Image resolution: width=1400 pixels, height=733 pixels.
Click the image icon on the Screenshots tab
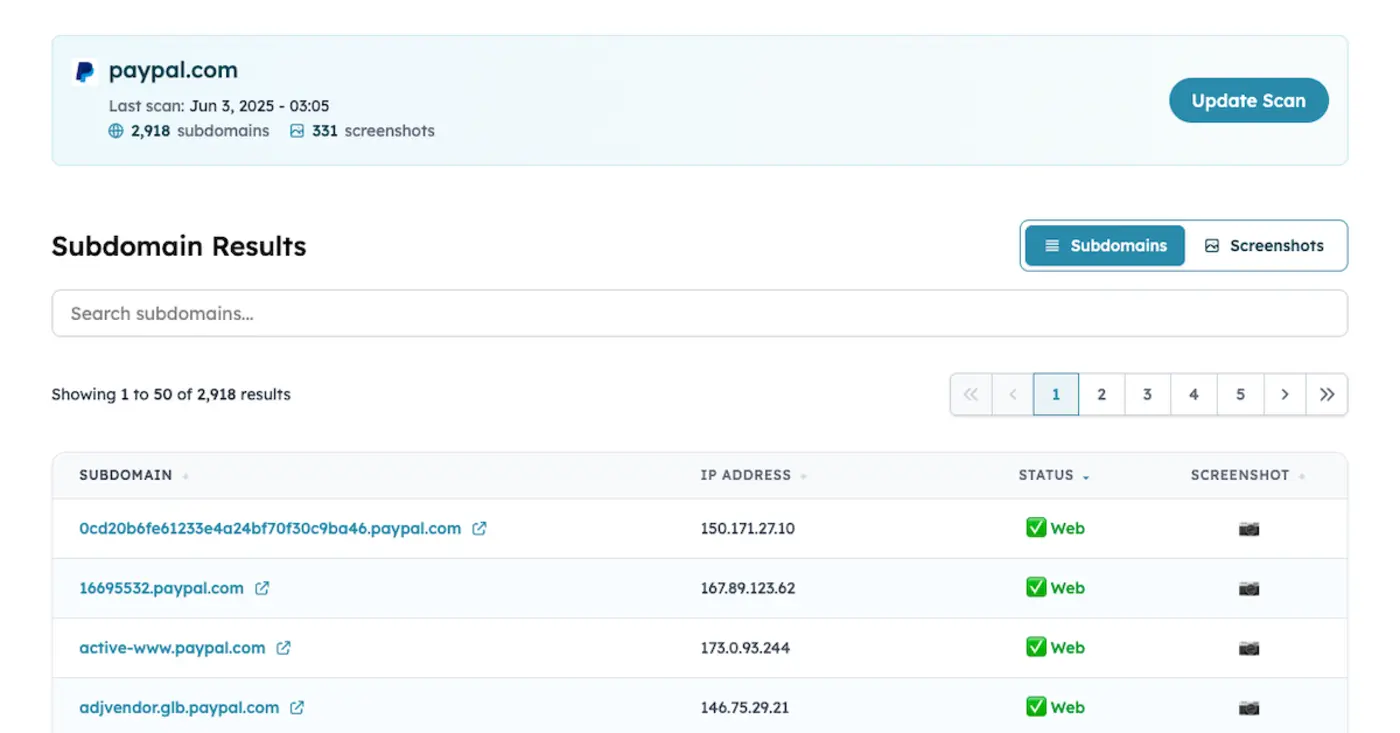click(x=1212, y=245)
